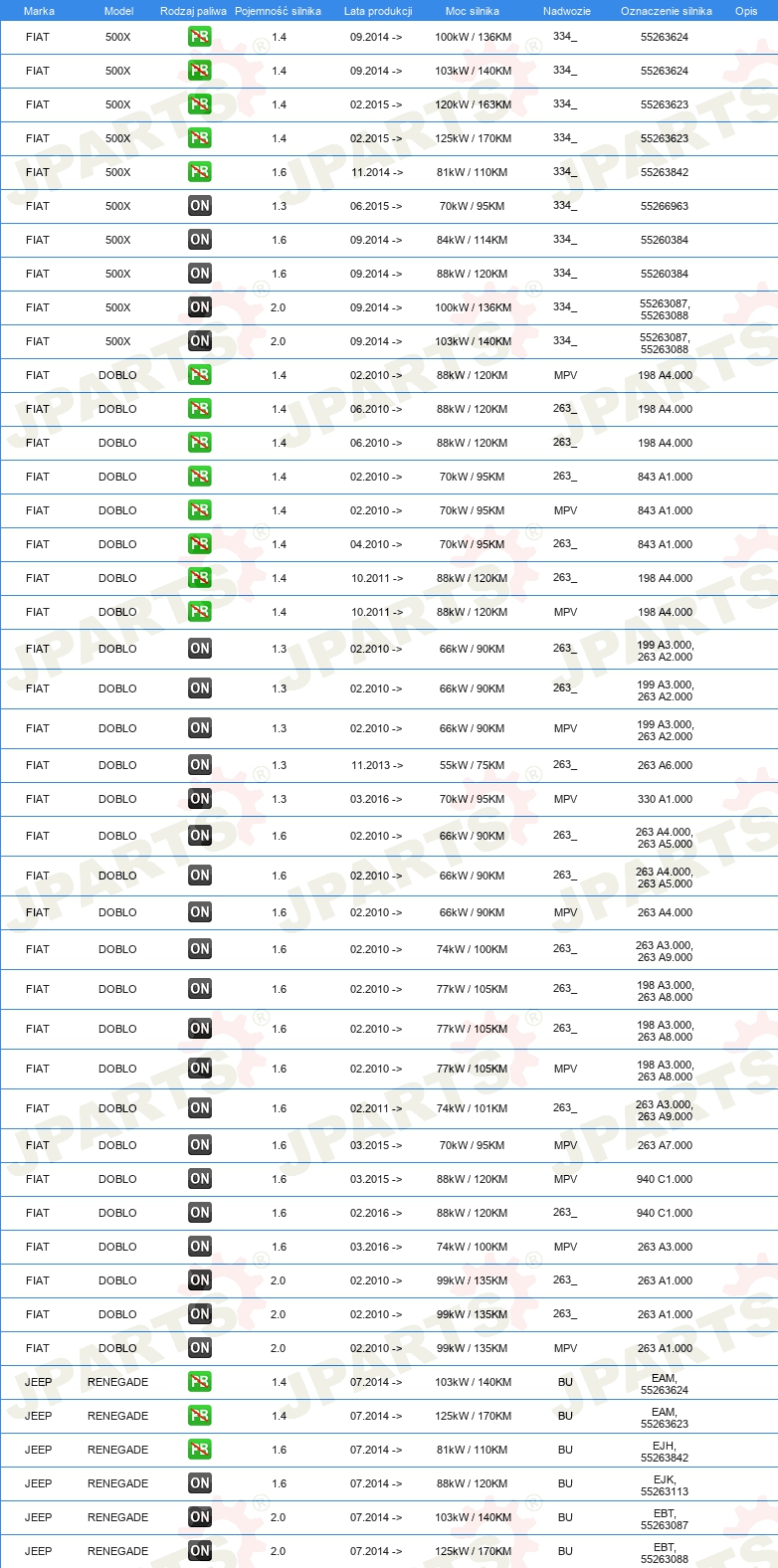Click ON icon in DOBLO 03.2015 88kW / 120KM row
This screenshot has width=778, height=1568.
coord(200,1179)
